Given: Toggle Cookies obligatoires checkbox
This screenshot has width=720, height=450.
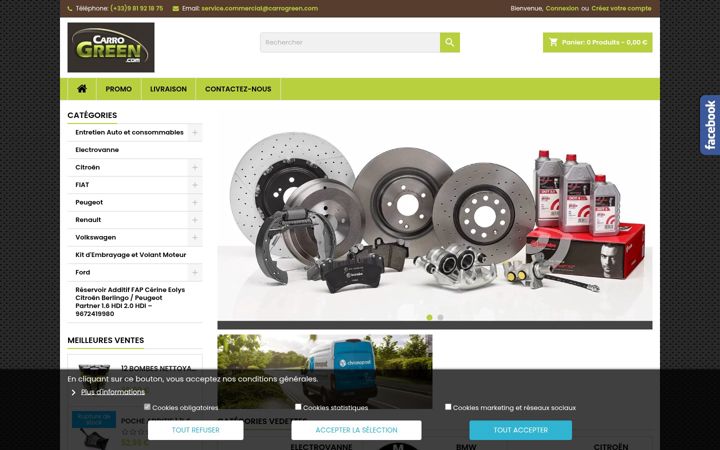Looking at the screenshot, I should (x=147, y=407).
